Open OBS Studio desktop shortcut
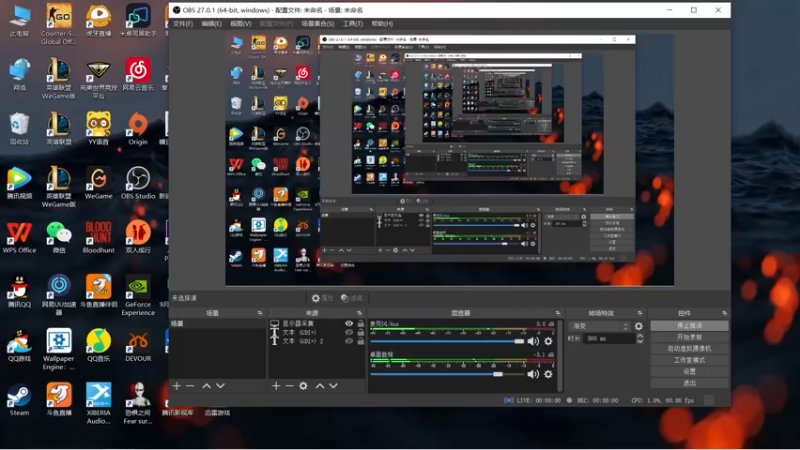 (x=138, y=183)
